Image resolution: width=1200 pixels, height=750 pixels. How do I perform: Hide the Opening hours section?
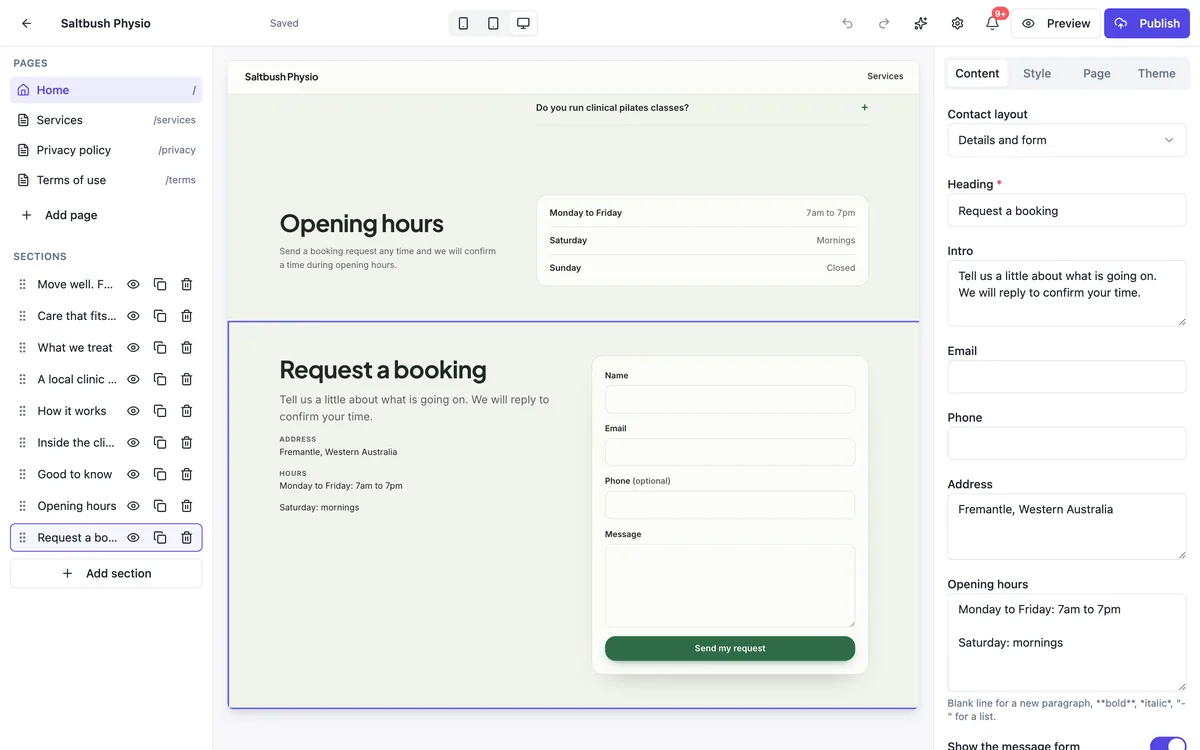[133, 506]
